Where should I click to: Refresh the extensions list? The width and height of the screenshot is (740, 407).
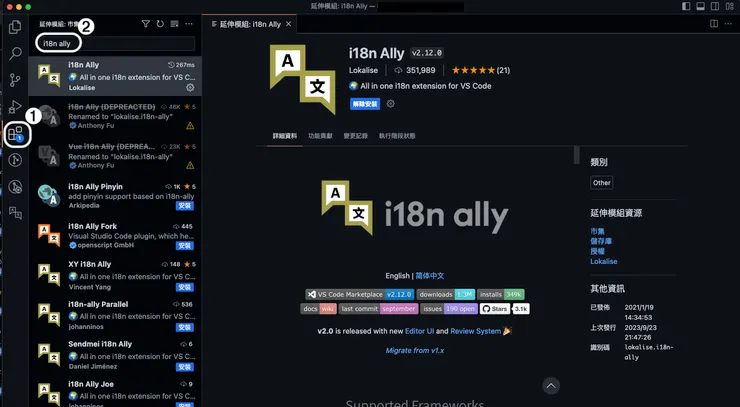point(160,24)
